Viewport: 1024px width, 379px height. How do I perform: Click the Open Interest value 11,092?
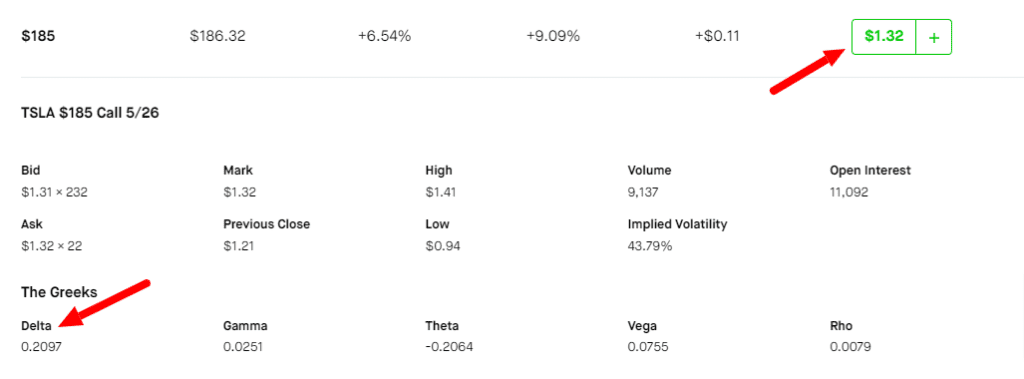click(x=850, y=192)
